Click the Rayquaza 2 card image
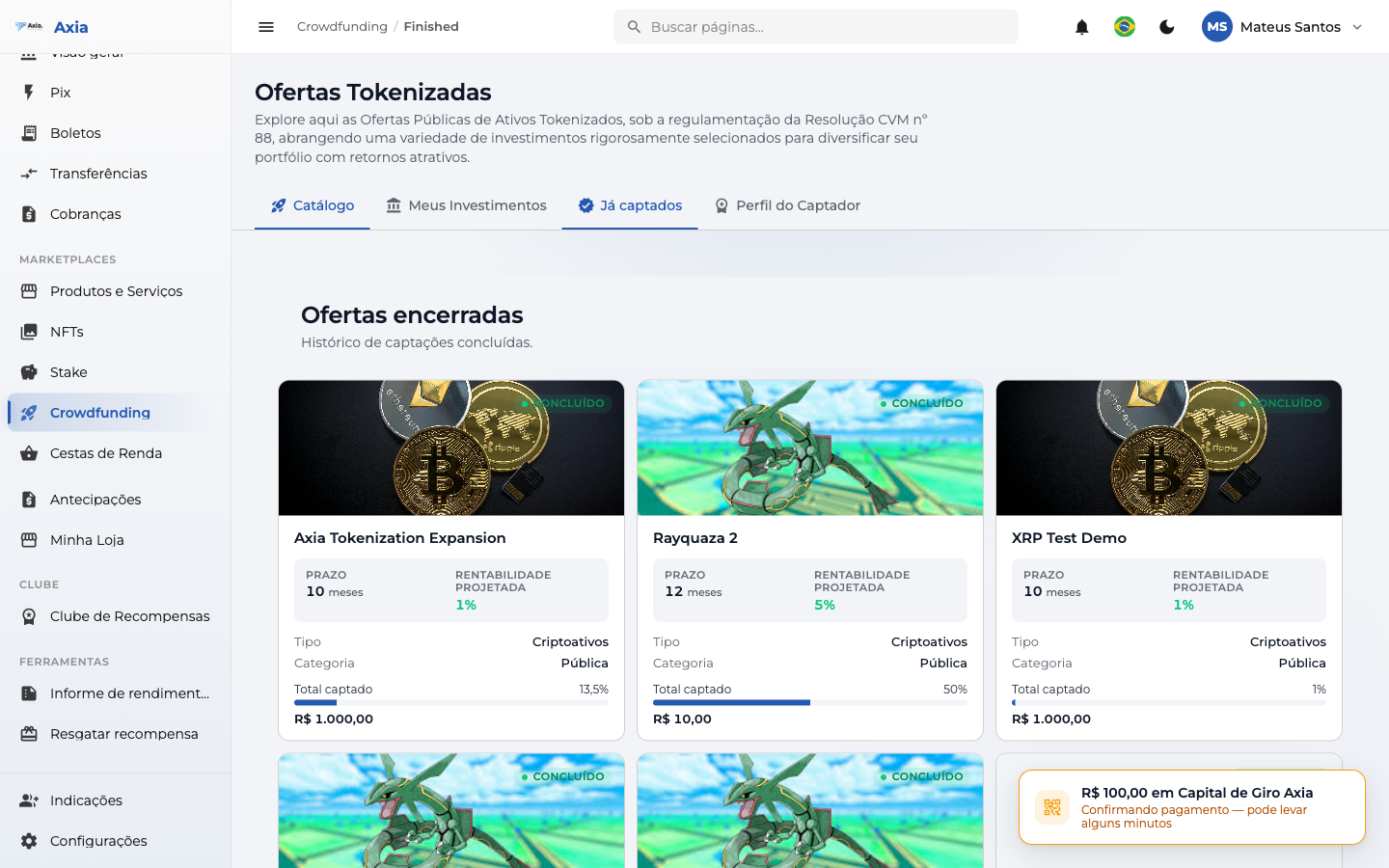This screenshot has height=868, width=1389. [x=810, y=448]
